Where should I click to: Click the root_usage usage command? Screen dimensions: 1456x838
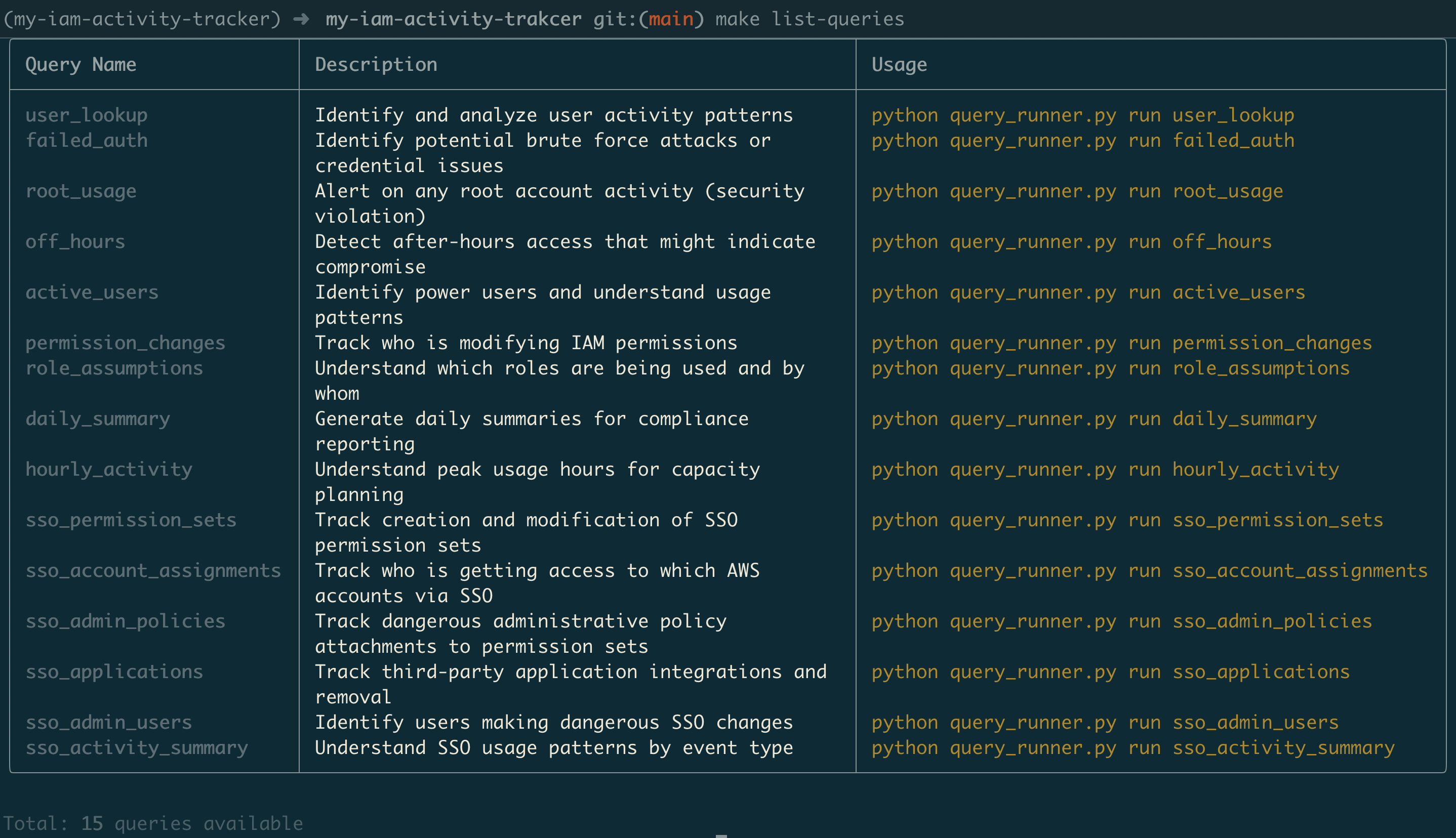click(x=1077, y=191)
